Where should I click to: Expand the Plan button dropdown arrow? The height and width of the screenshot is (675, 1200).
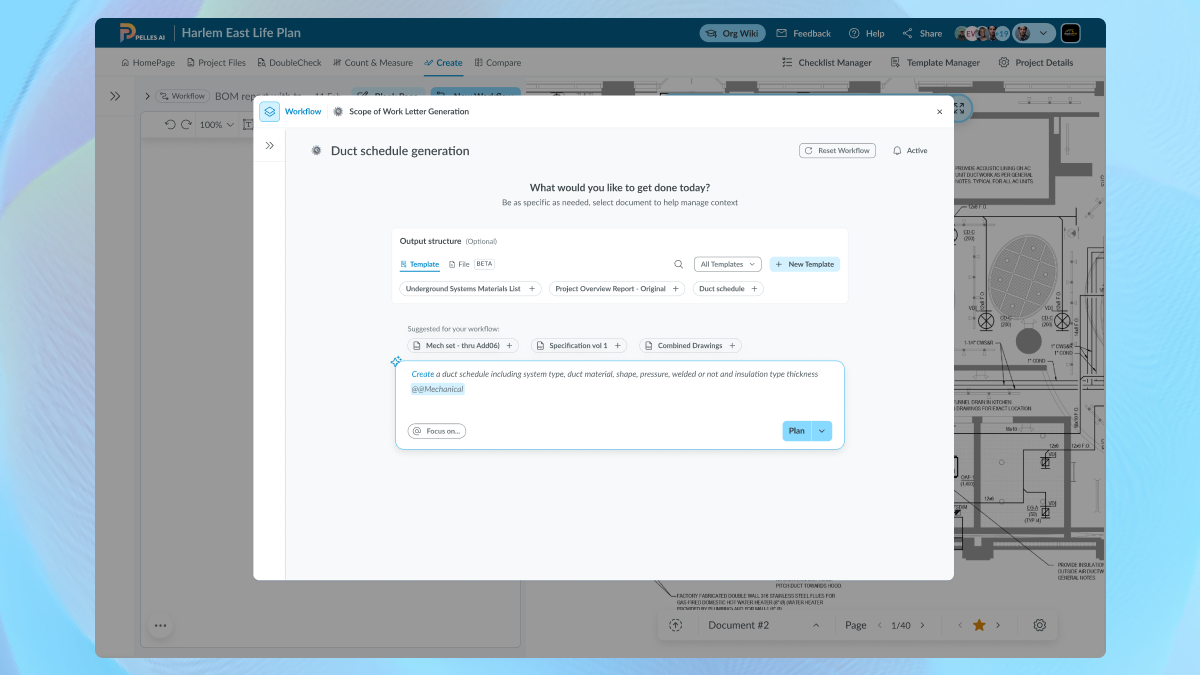[x=822, y=431]
